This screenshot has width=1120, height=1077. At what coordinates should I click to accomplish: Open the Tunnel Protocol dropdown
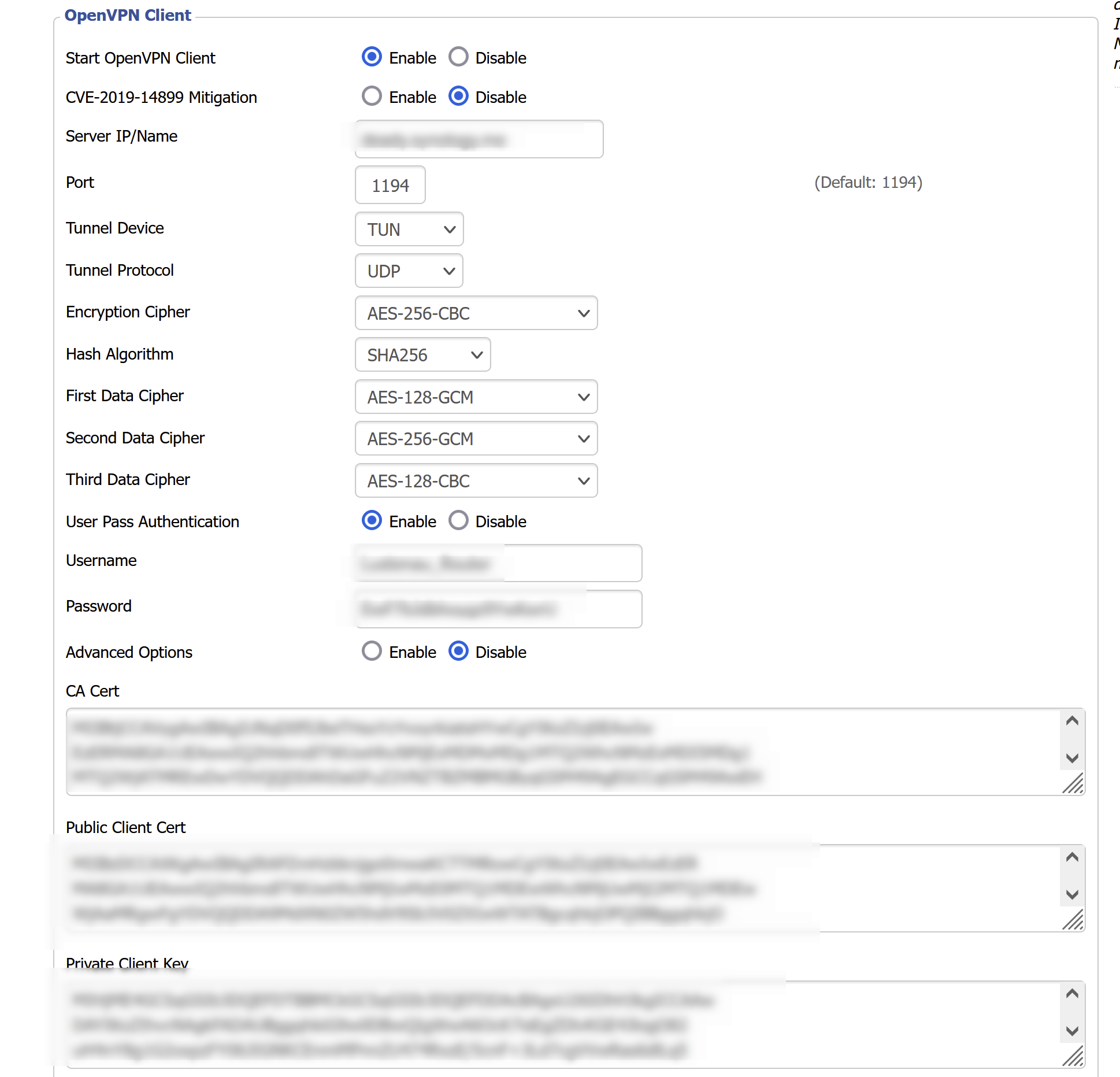point(409,271)
